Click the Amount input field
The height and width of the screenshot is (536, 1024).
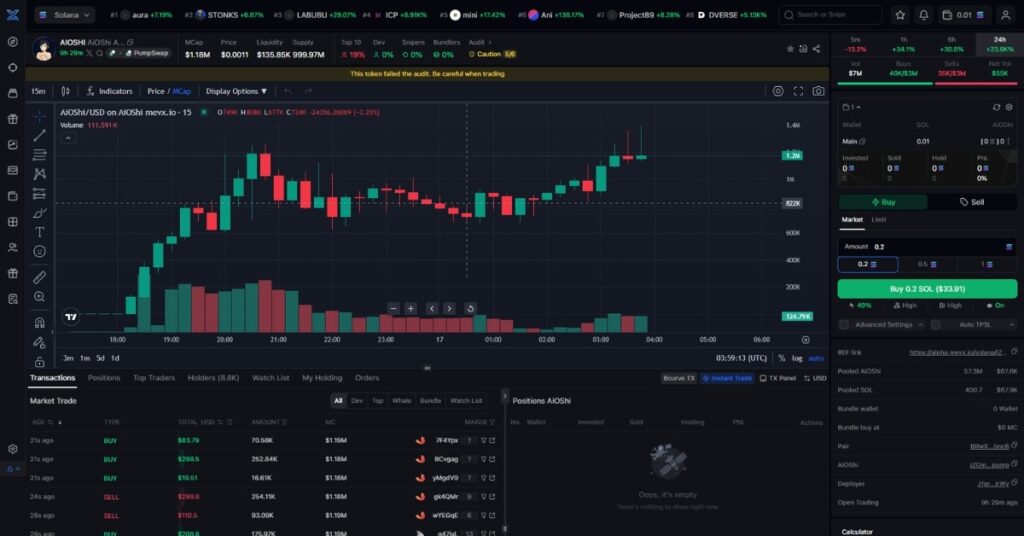pos(927,247)
